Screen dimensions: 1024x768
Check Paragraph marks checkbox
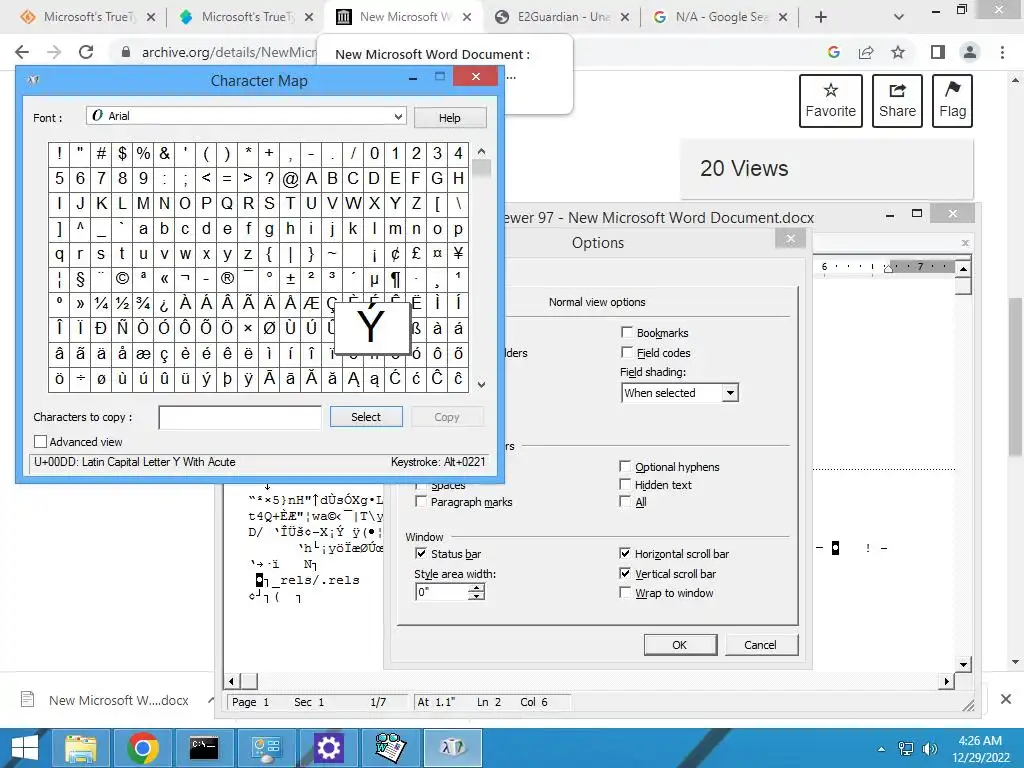point(421,502)
